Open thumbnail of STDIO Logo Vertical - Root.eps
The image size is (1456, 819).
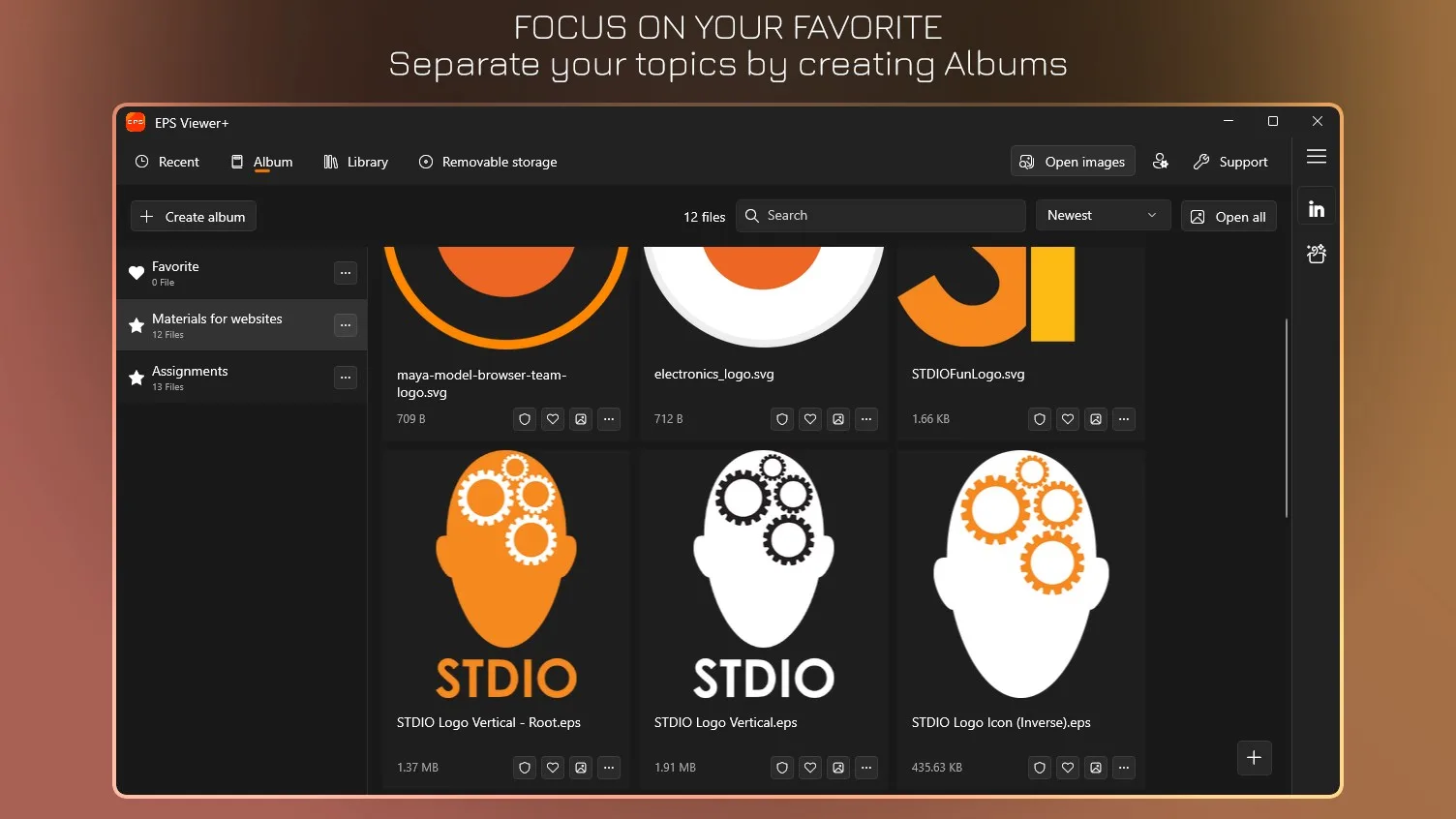click(x=506, y=575)
